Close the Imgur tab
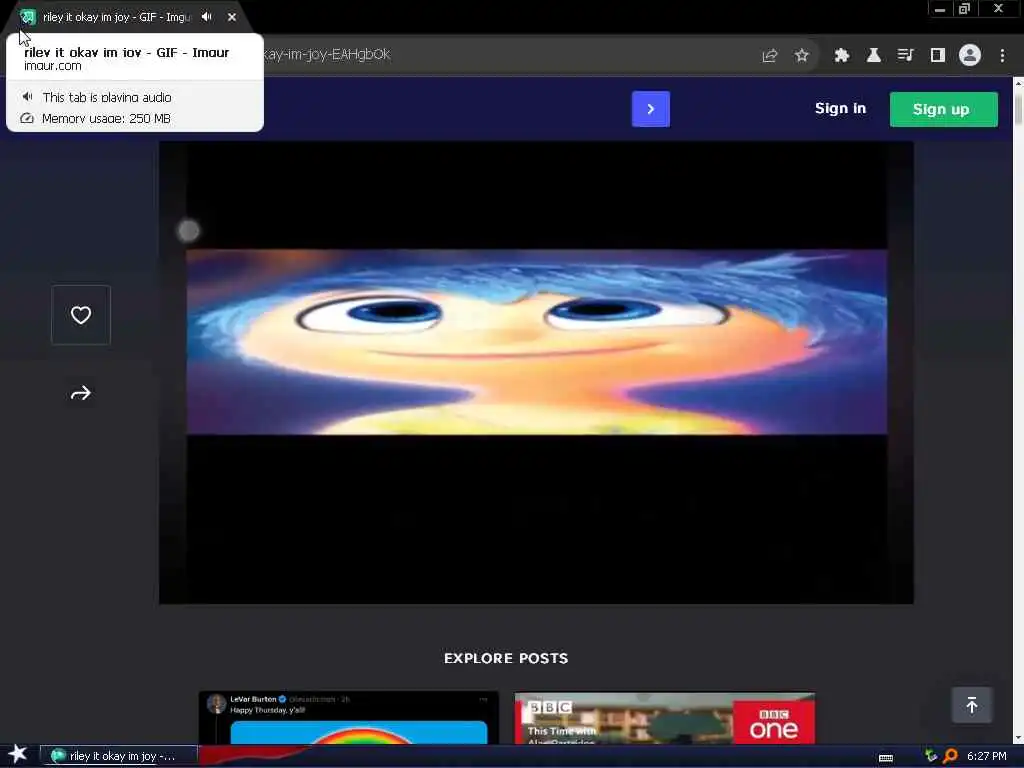 click(232, 17)
